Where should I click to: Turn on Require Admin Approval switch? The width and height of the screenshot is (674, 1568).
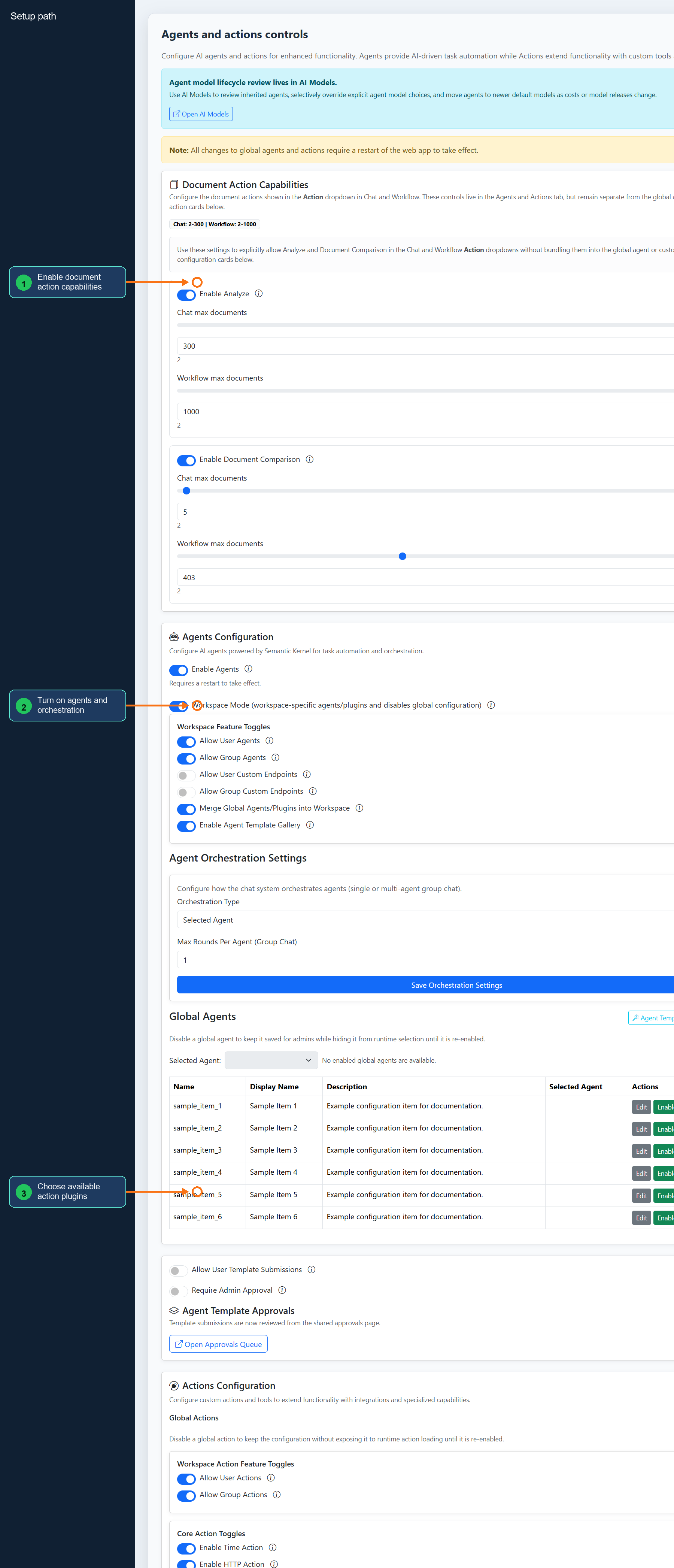[178, 1291]
